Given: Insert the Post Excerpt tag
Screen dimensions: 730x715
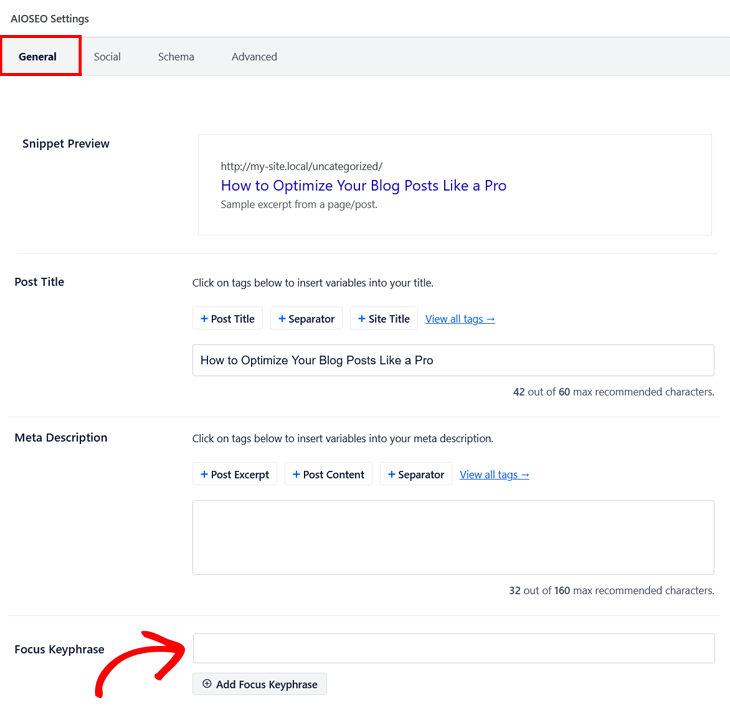Looking at the screenshot, I should pyautogui.click(x=235, y=474).
